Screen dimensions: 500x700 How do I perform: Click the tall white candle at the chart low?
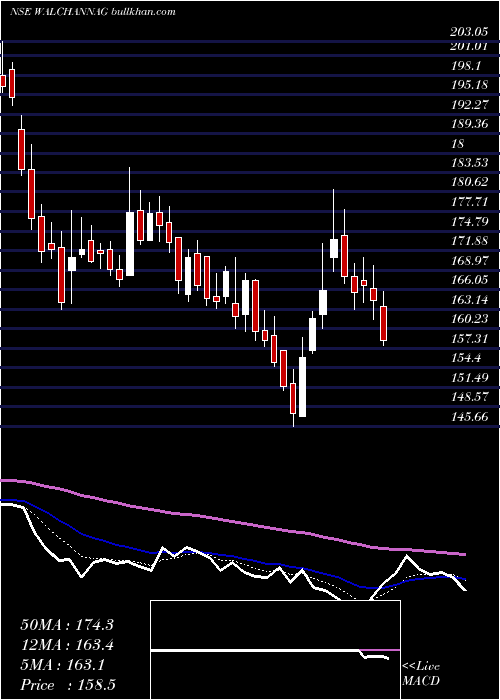(x=302, y=387)
